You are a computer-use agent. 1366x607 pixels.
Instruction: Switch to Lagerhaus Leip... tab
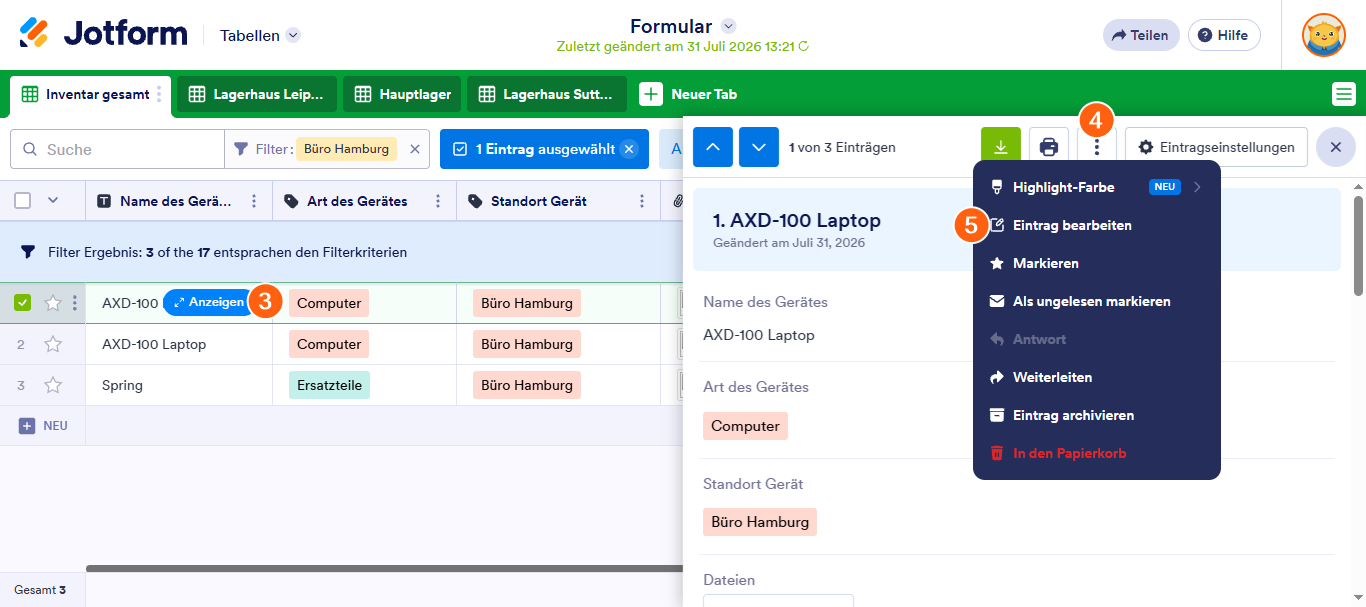click(x=257, y=94)
